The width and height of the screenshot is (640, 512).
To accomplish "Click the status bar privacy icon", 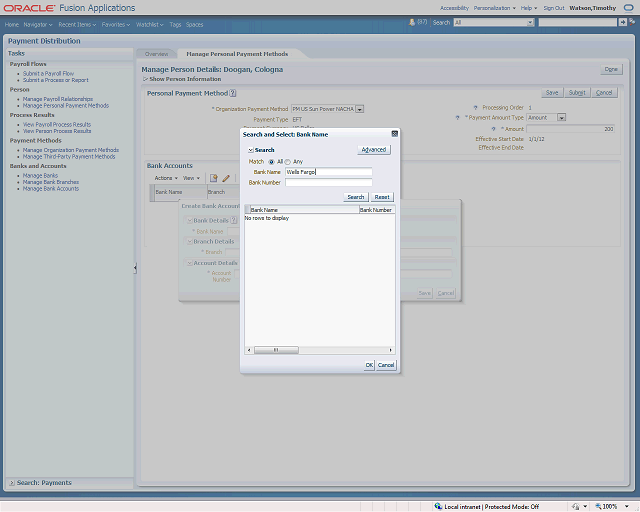I will coord(576,506).
